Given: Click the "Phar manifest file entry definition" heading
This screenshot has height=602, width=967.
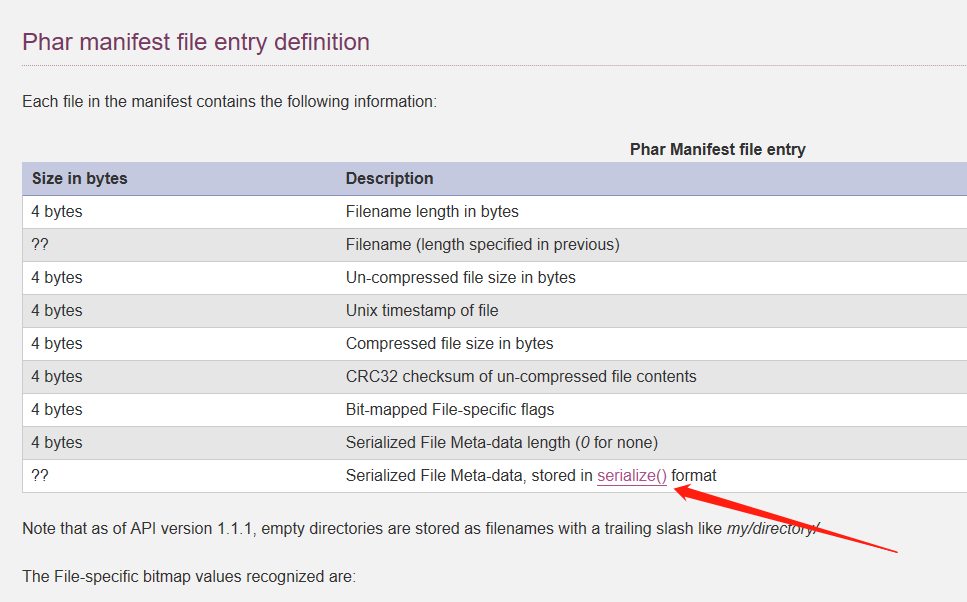Looking at the screenshot, I should point(196,42).
